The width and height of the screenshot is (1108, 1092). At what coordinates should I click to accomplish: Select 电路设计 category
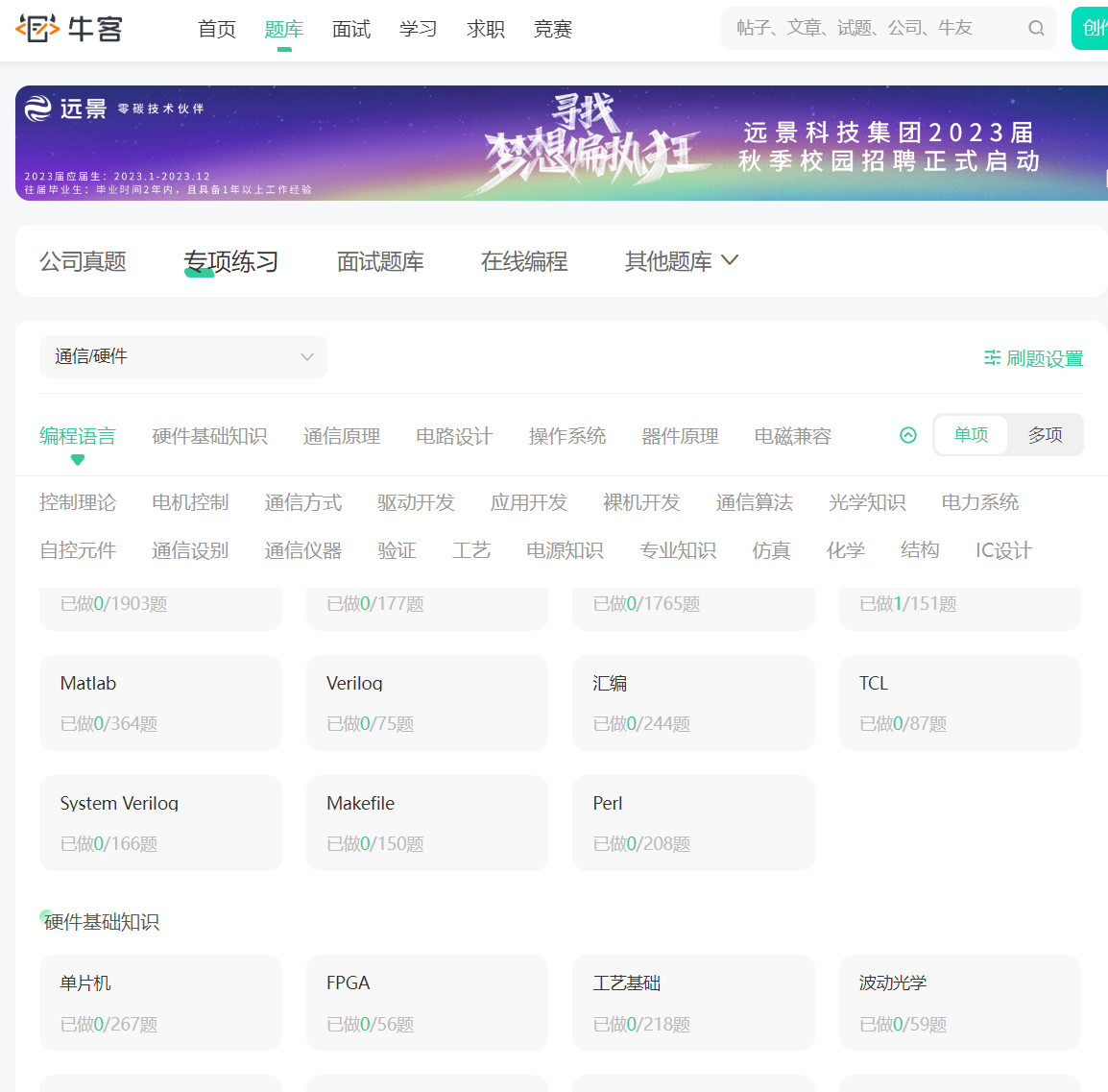pyautogui.click(x=454, y=436)
